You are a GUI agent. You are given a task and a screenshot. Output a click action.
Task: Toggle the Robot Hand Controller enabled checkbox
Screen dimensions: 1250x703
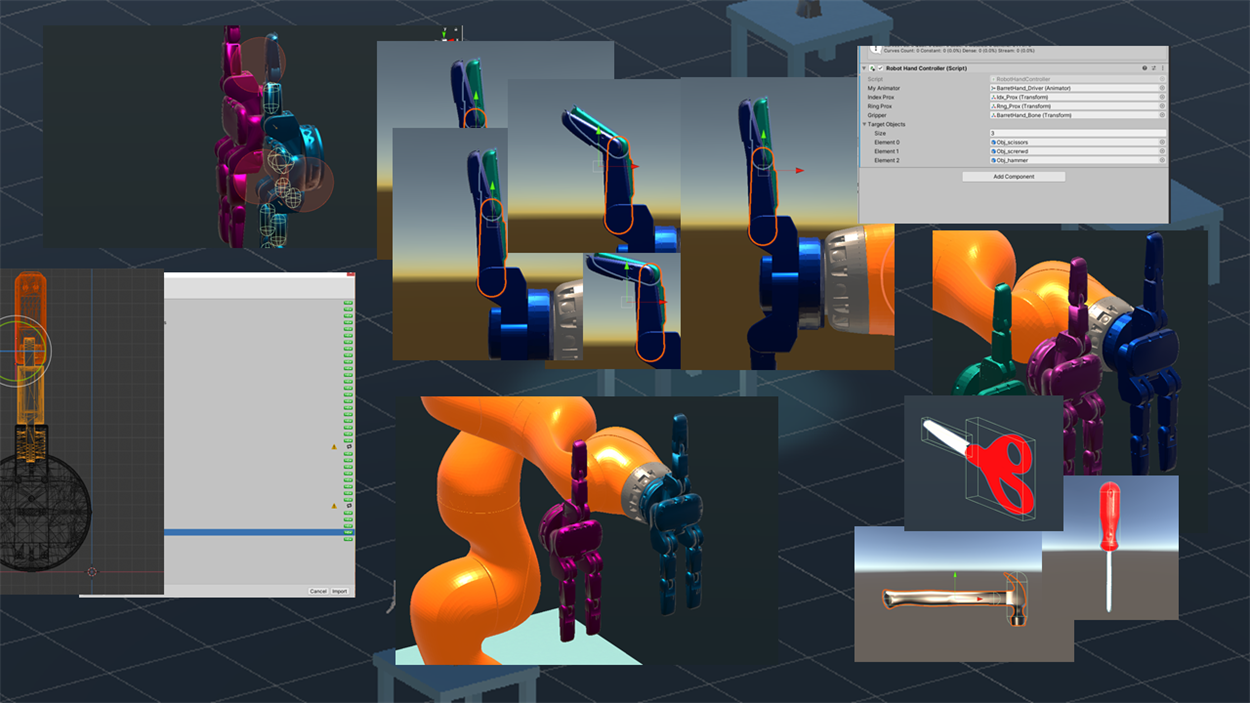tap(880, 68)
